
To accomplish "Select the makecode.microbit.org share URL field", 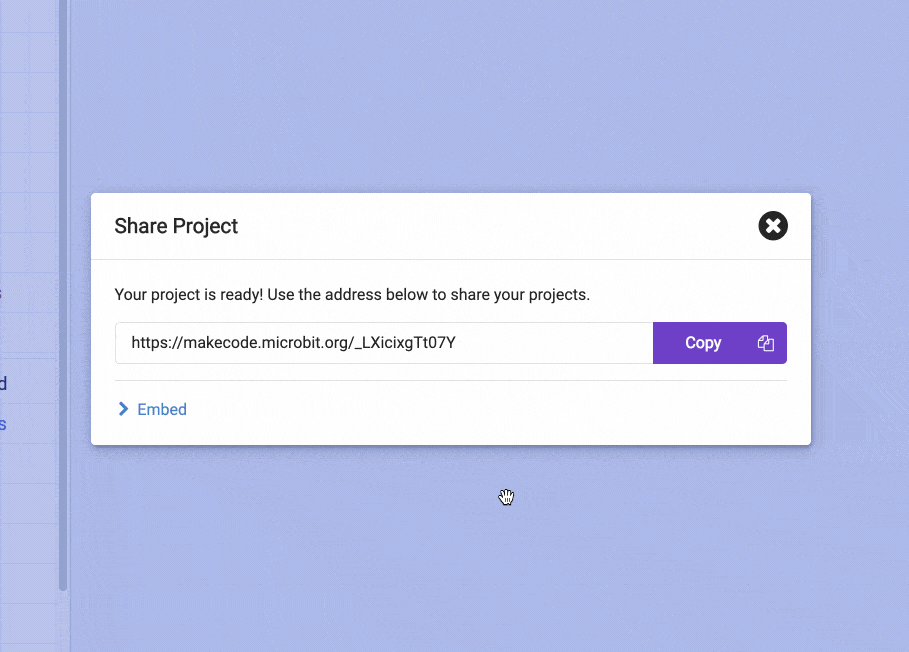I will pos(384,343).
